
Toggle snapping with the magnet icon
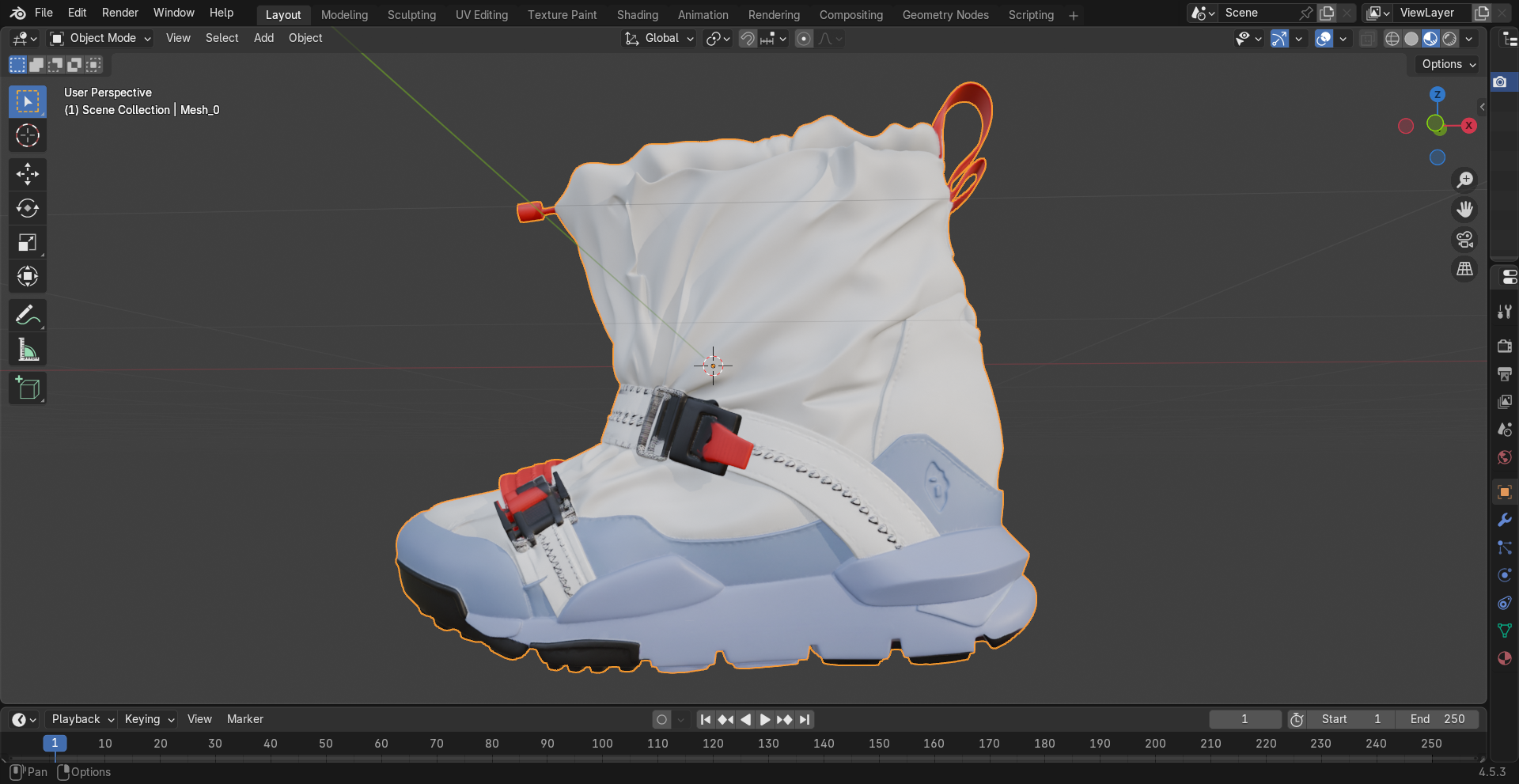746,38
